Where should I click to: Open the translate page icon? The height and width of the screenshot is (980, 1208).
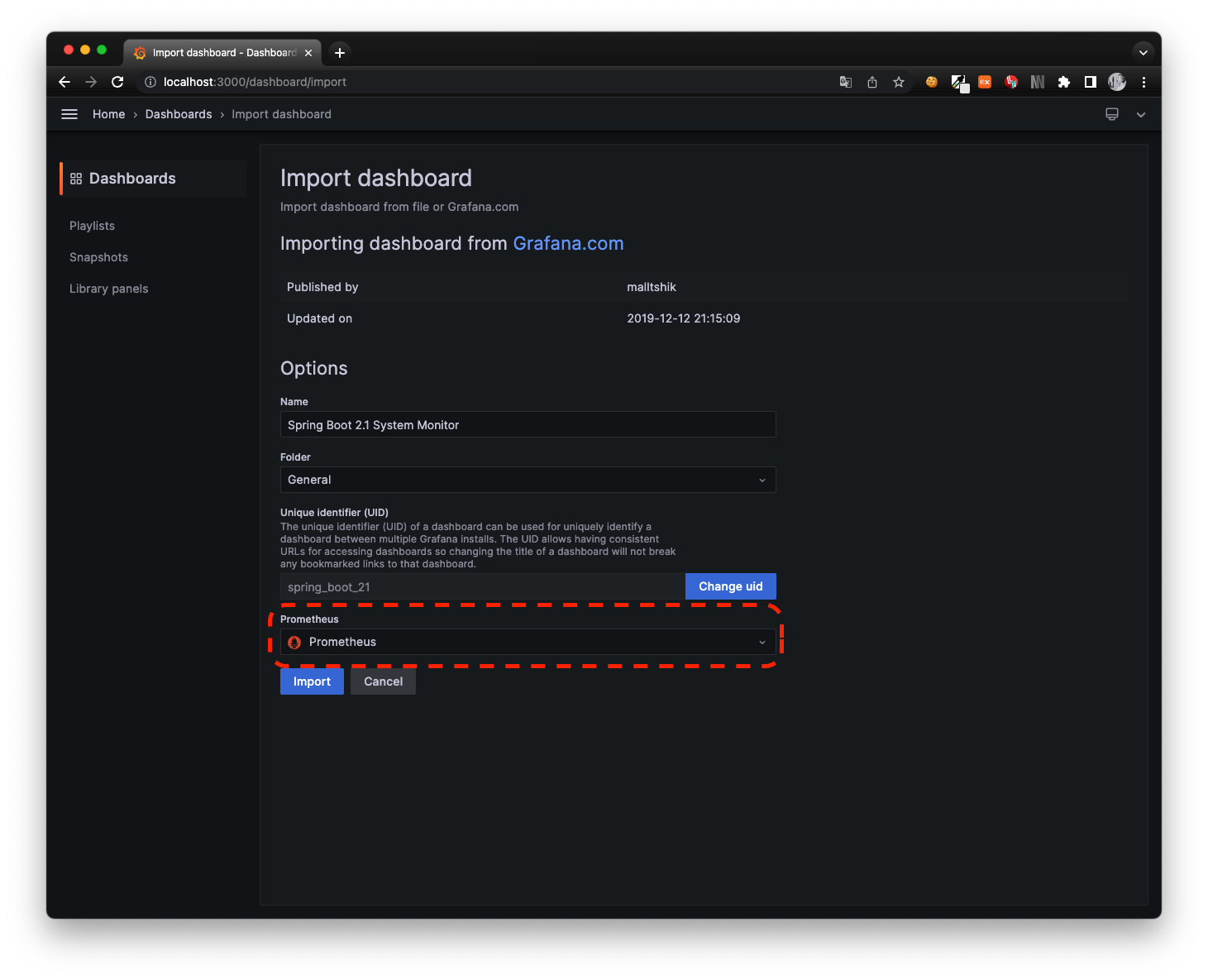click(x=846, y=82)
